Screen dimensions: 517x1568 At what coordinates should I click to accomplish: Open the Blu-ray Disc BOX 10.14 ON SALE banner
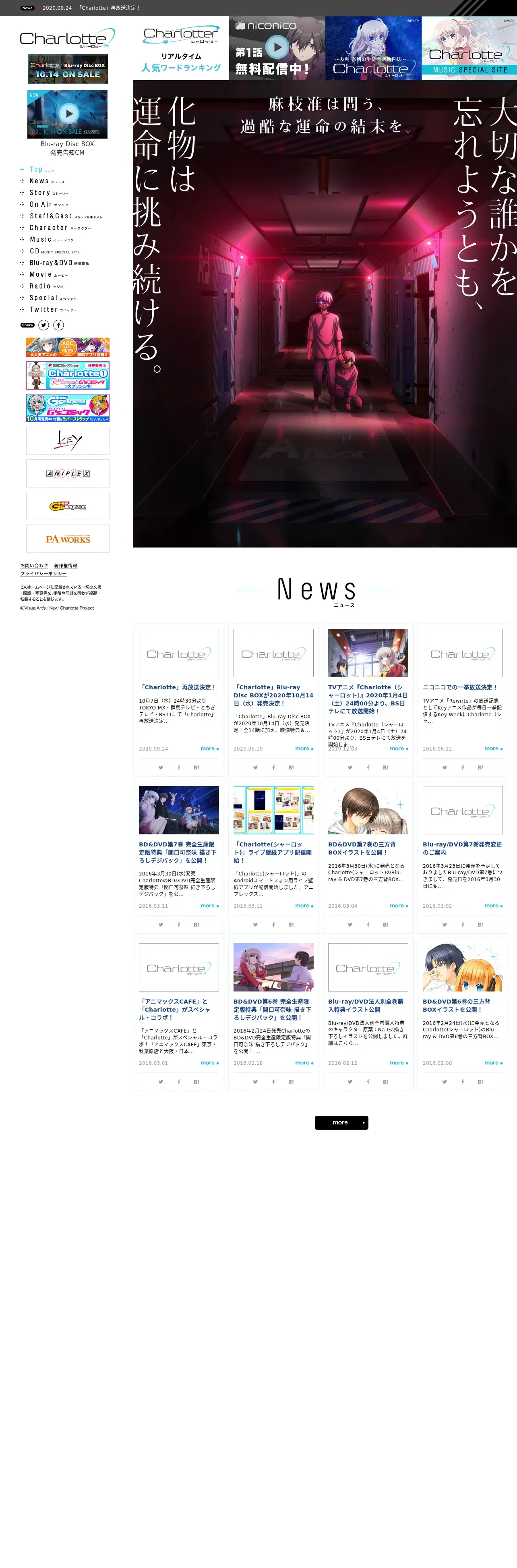[x=68, y=69]
